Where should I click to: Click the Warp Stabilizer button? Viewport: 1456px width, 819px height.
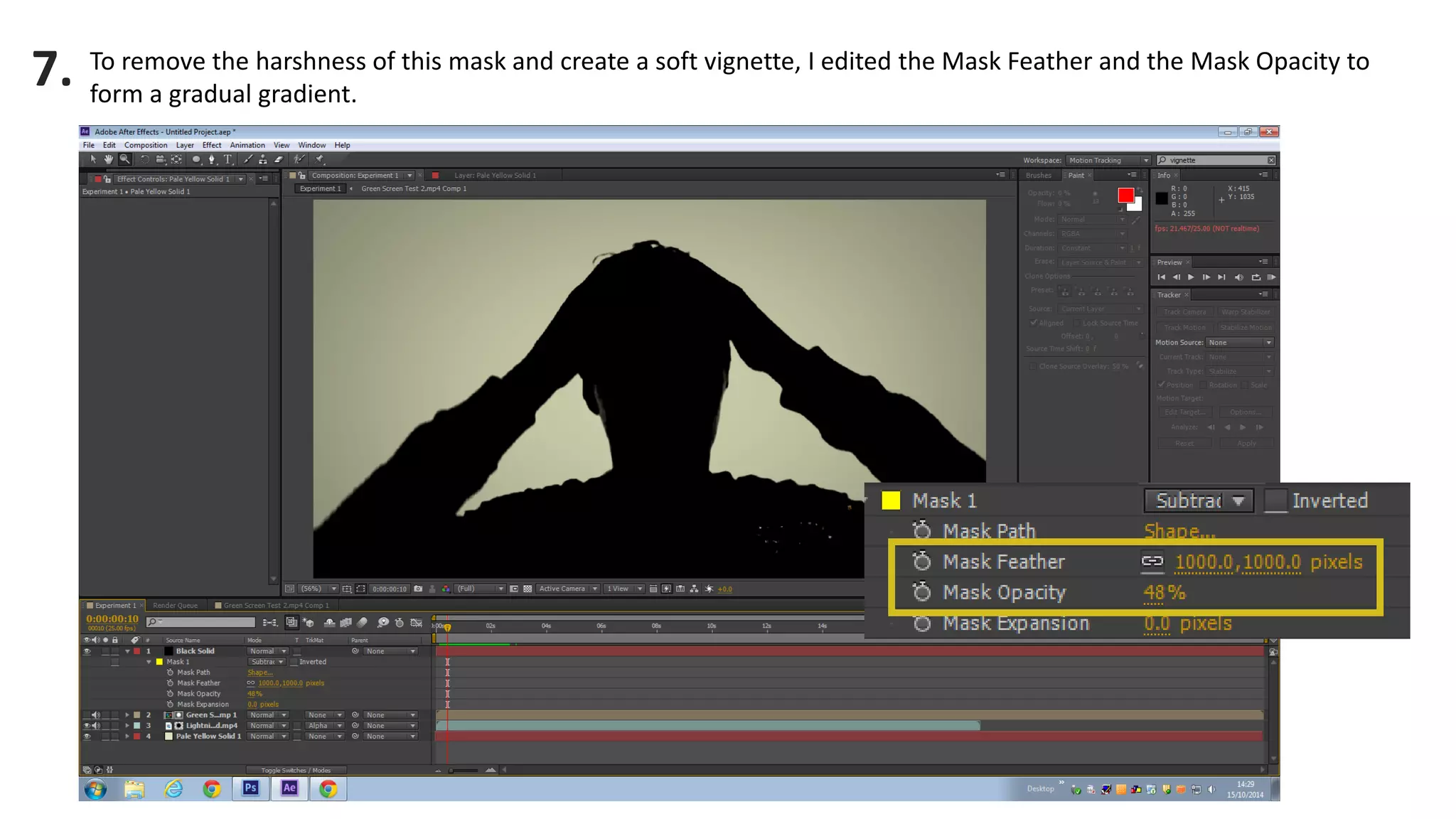coord(1245,312)
